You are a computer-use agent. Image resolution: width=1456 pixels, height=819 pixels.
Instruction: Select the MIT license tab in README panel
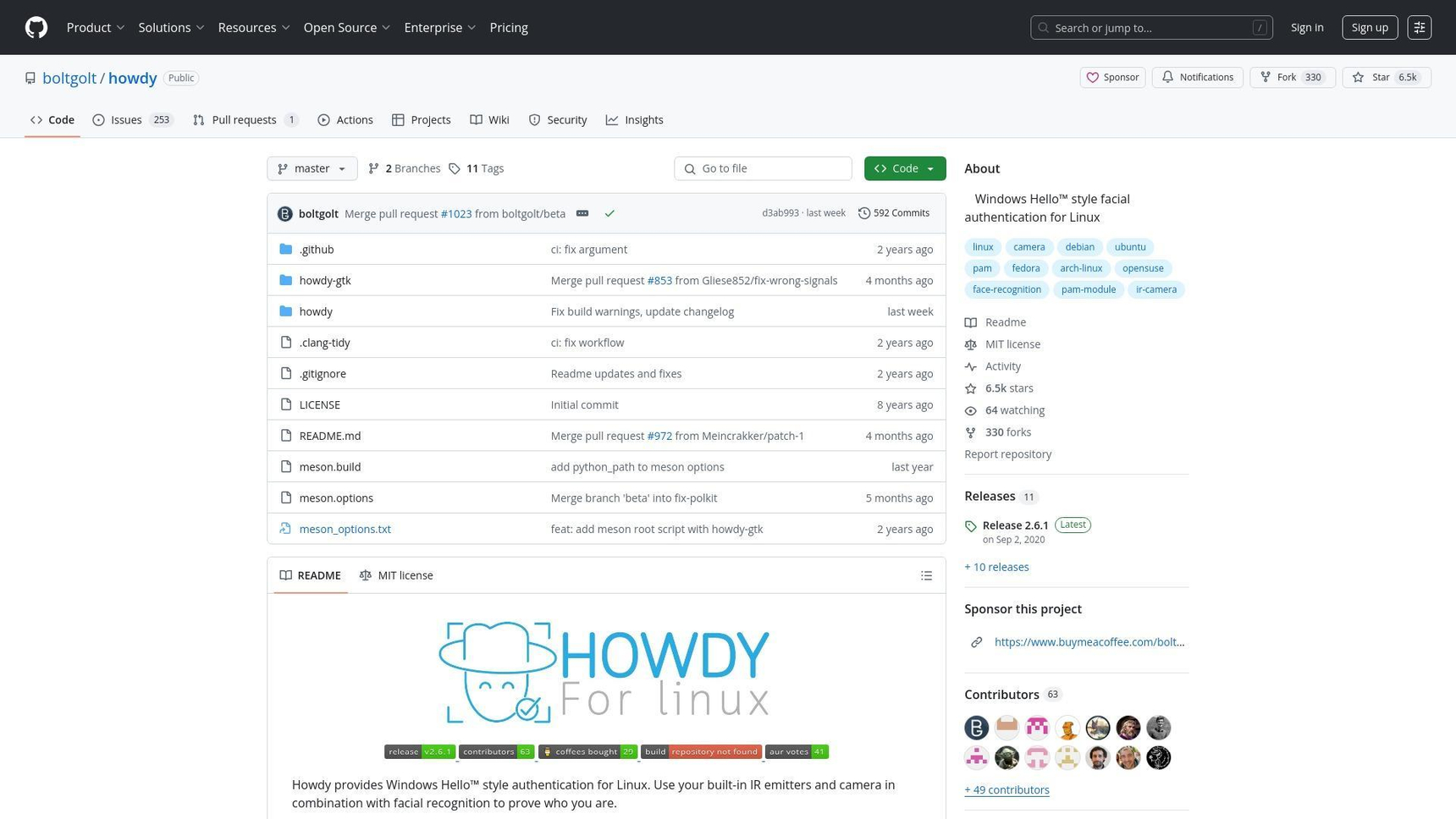396,575
